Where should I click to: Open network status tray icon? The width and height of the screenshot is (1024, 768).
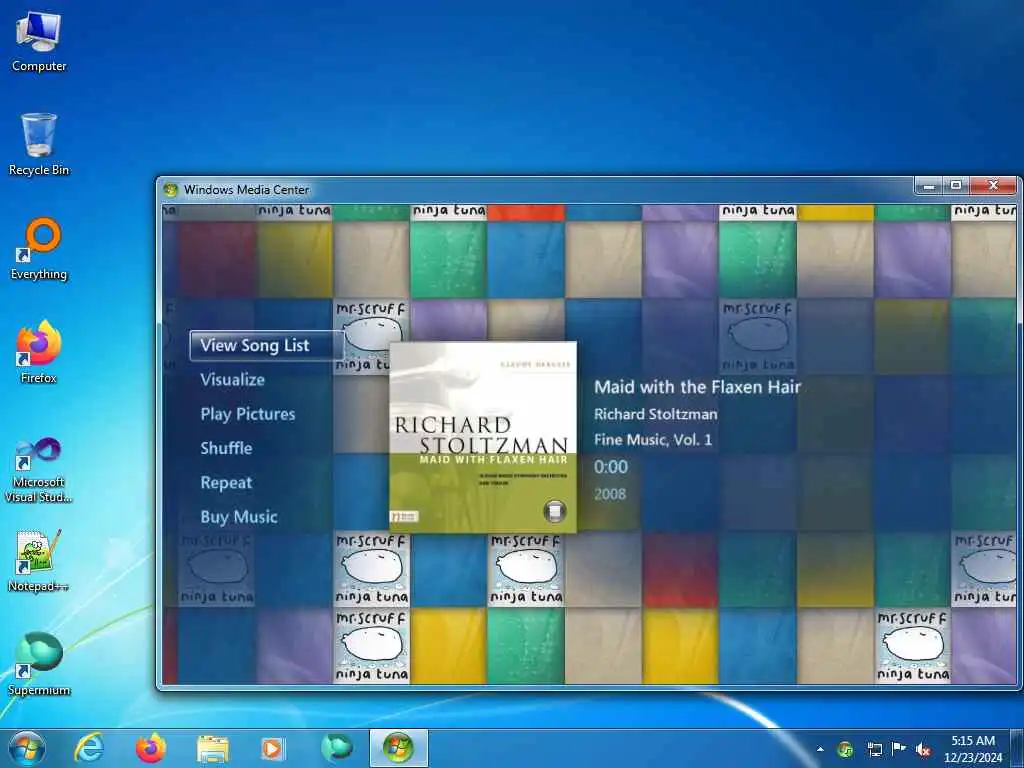(x=874, y=749)
